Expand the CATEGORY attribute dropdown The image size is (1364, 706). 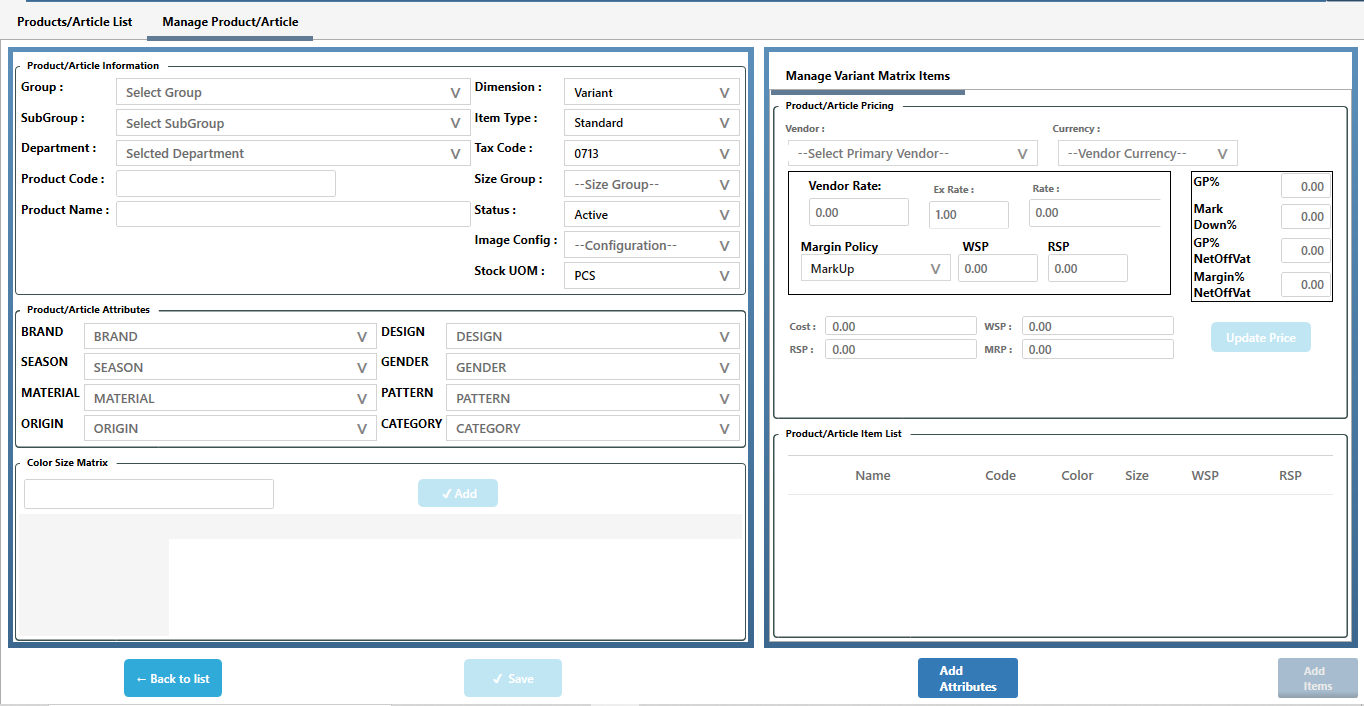pyautogui.click(x=592, y=428)
